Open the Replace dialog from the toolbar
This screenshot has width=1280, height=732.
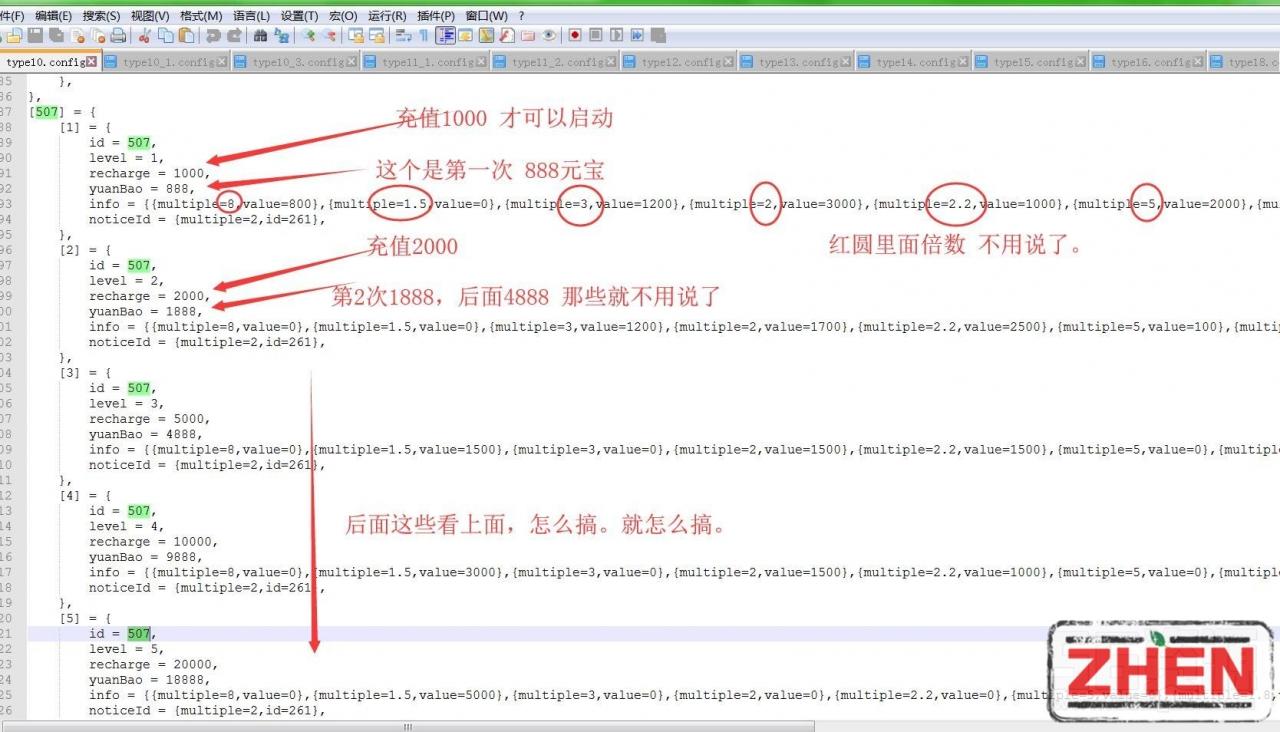[280, 35]
